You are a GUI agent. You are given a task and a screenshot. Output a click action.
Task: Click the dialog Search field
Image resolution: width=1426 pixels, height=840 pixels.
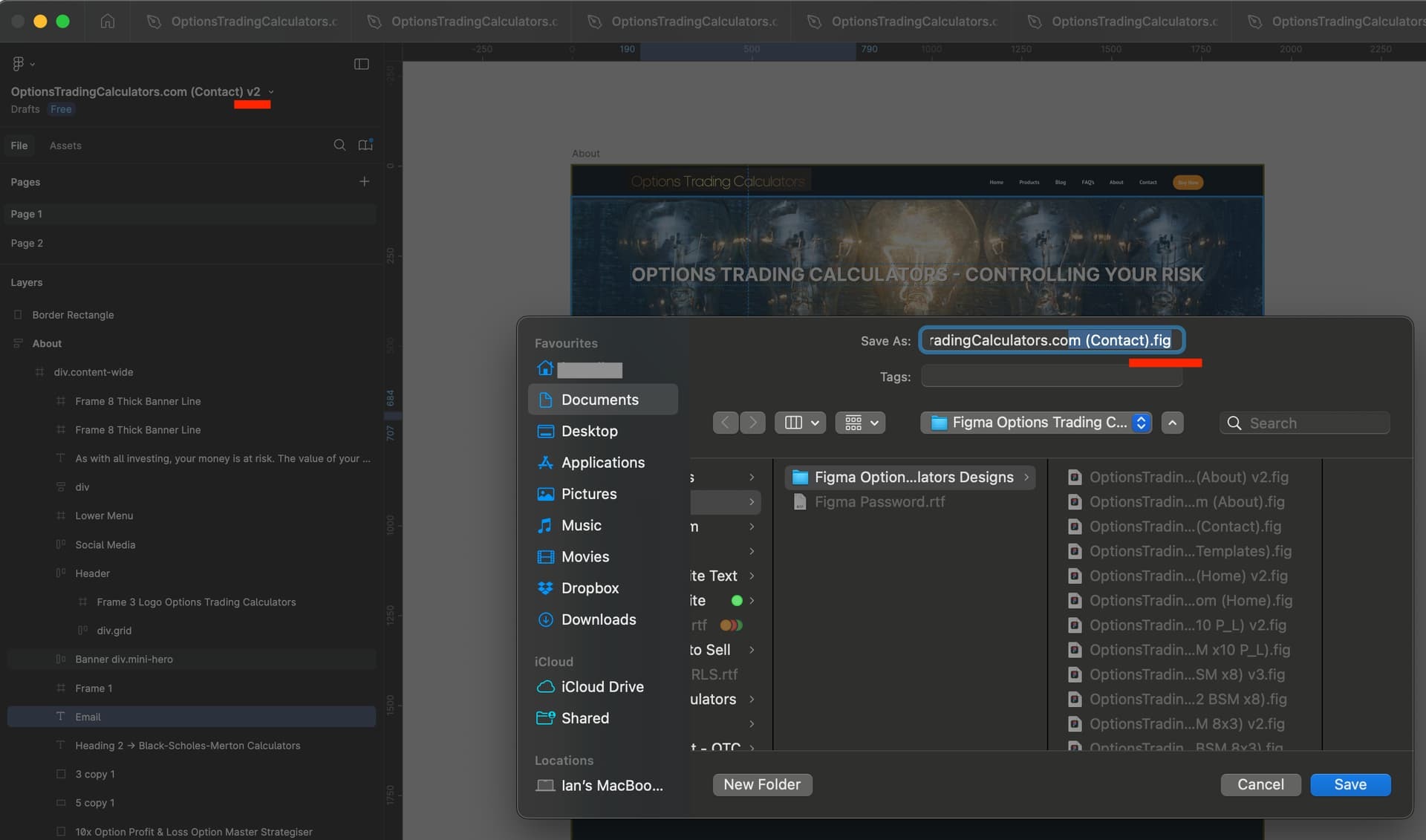coord(1304,423)
